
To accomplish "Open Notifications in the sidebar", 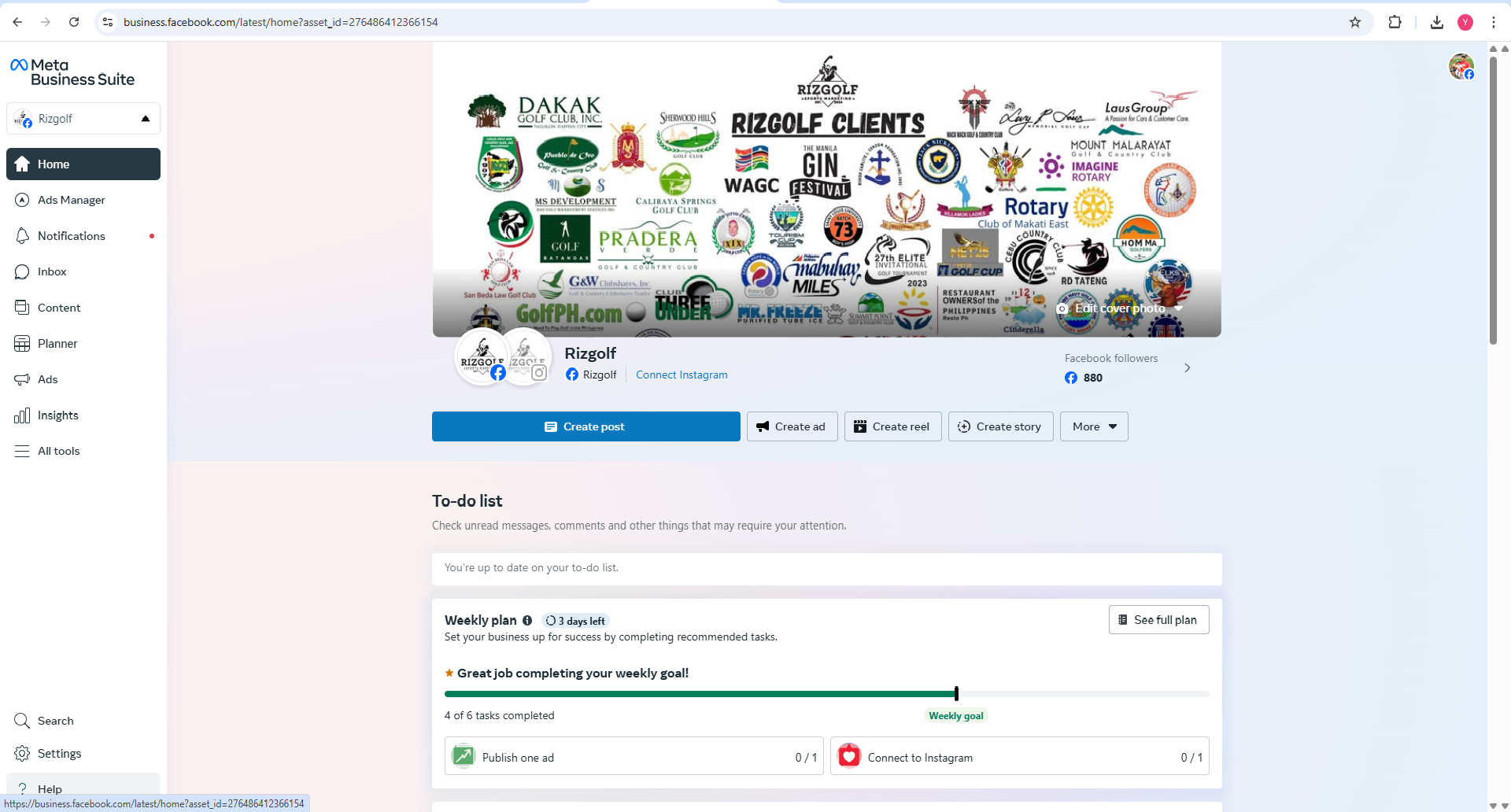I will coord(83,236).
